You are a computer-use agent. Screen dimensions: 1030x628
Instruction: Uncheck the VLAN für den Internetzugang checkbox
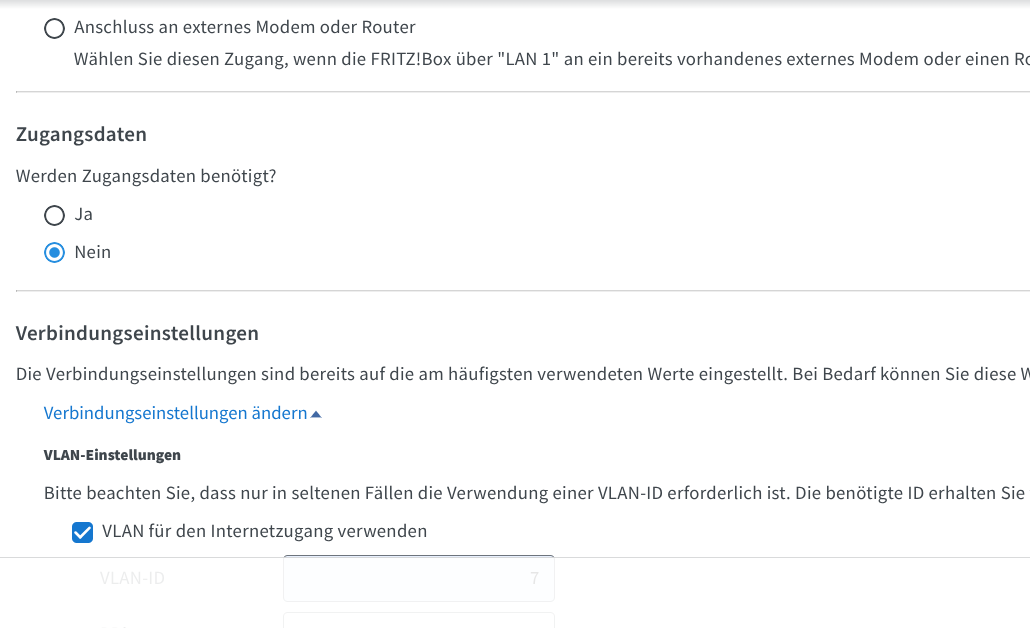point(83,532)
